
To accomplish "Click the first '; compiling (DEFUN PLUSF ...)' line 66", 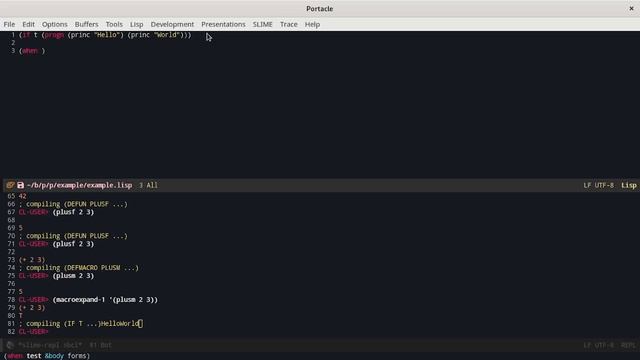I will 73,204.
